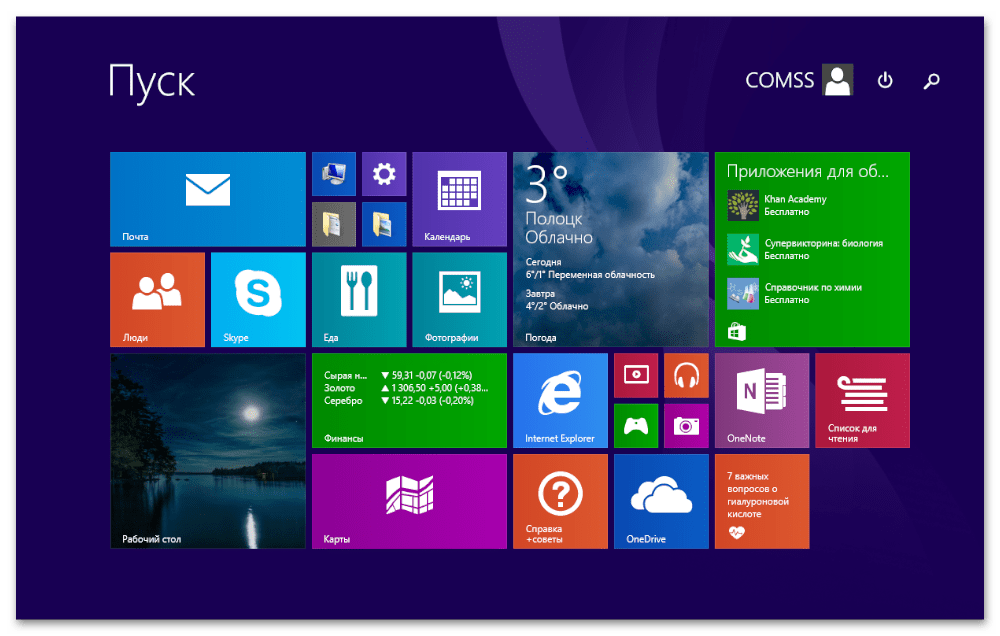Open Справка+советы help tile
Screen dimensions: 1000x636
click(x=560, y=501)
